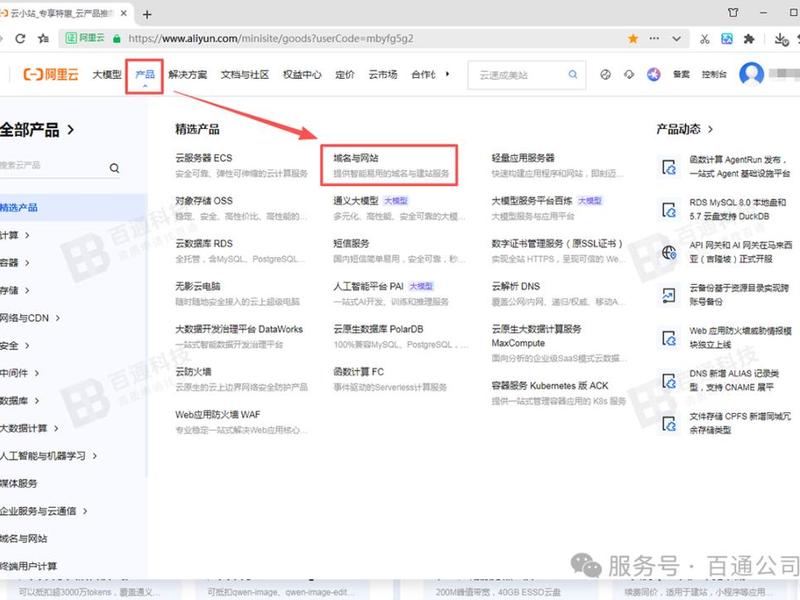Open the 大模型 nav menu
Image resolution: width=800 pixels, height=600 pixels.
click(x=107, y=74)
